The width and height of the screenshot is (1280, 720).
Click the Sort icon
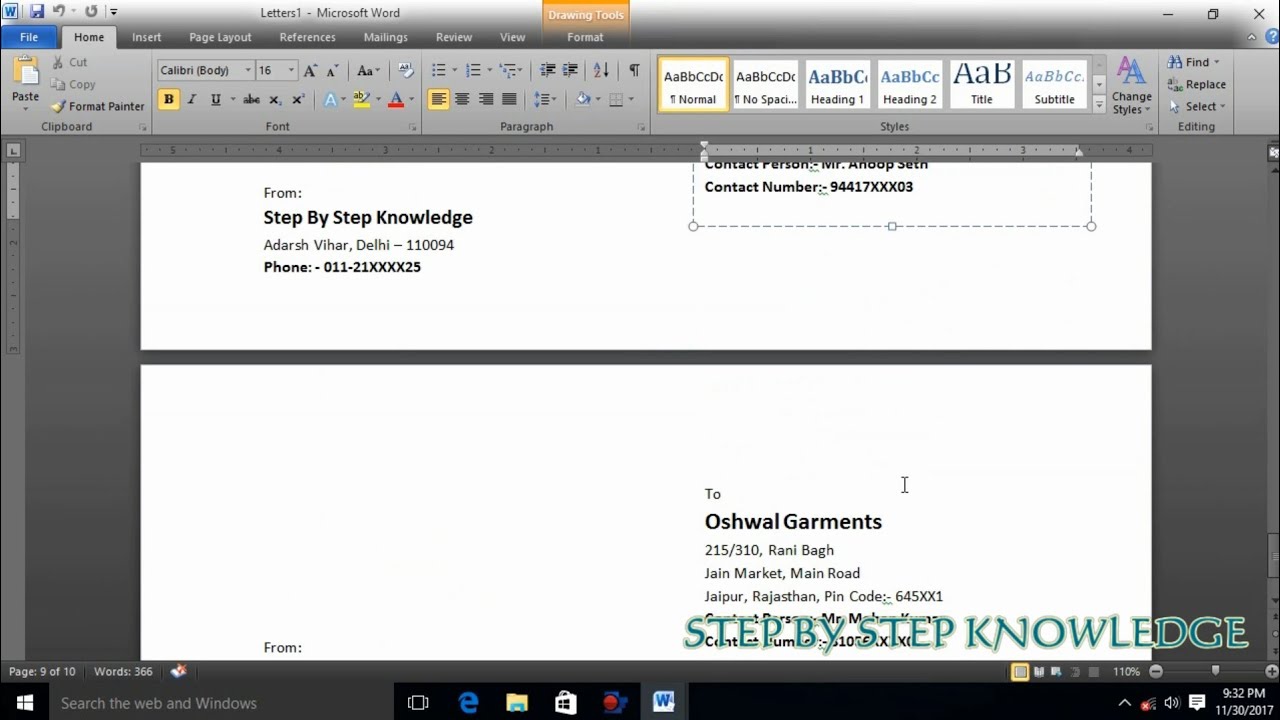(601, 70)
